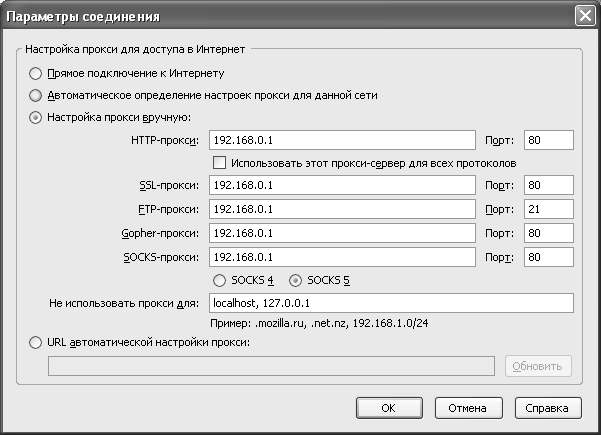Select manual proxy configuration option
601x435 pixels.
tap(37, 118)
